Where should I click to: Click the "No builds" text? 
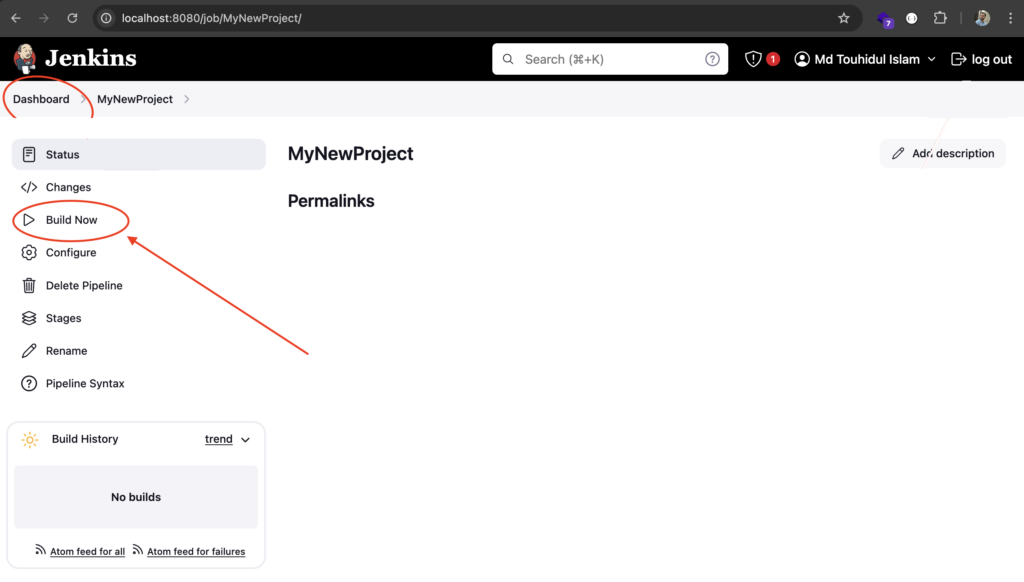[136, 497]
